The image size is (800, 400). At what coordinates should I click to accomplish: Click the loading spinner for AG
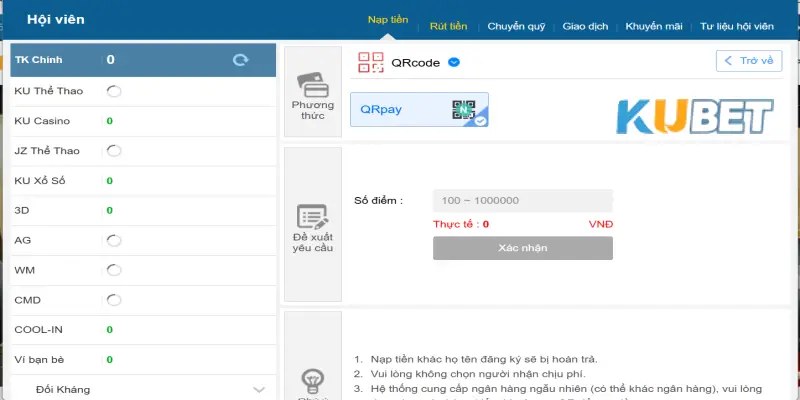[x=114, y=240]
